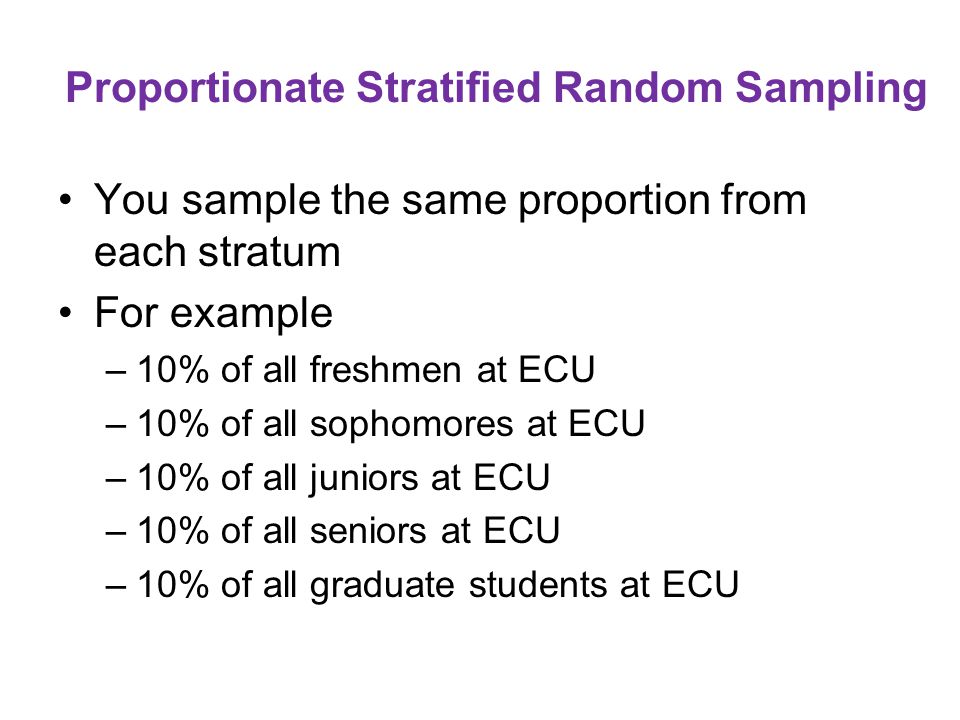Click the word proportion in first bullet
The width and height of the screenshot is (960, 720).
pos(614,202)
